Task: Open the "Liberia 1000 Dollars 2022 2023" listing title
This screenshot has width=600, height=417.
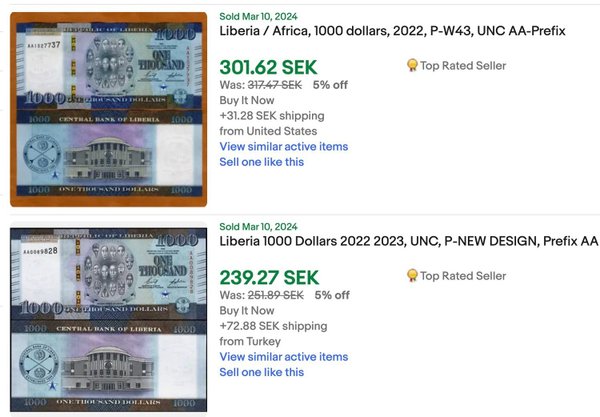Action: coord(408,242)
